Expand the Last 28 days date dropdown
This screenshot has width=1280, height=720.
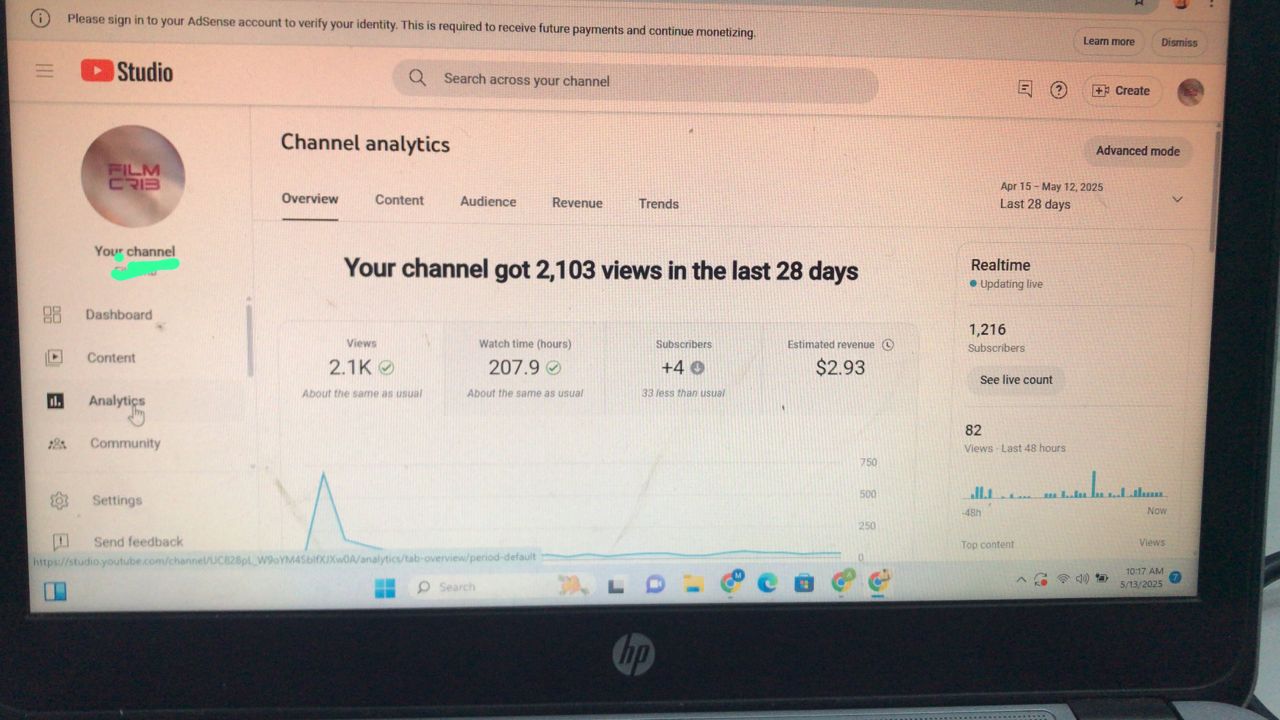click(x=1177, y=199)
